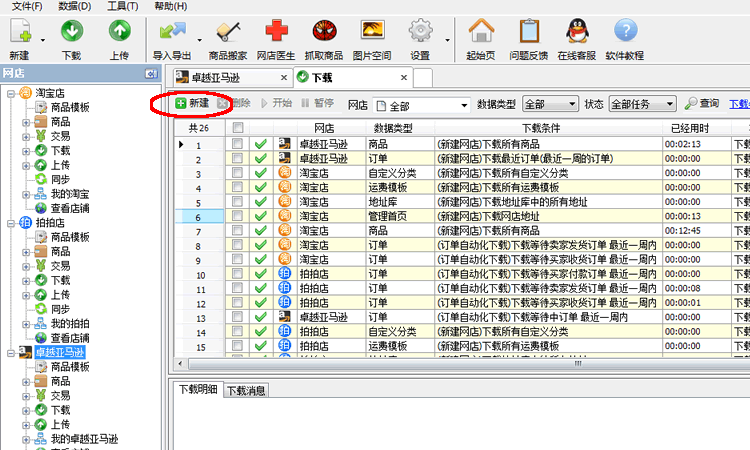The image size is (750, 450).
Task: Select 卓越亚马逊 store node in tree
Action: point(60,352)
